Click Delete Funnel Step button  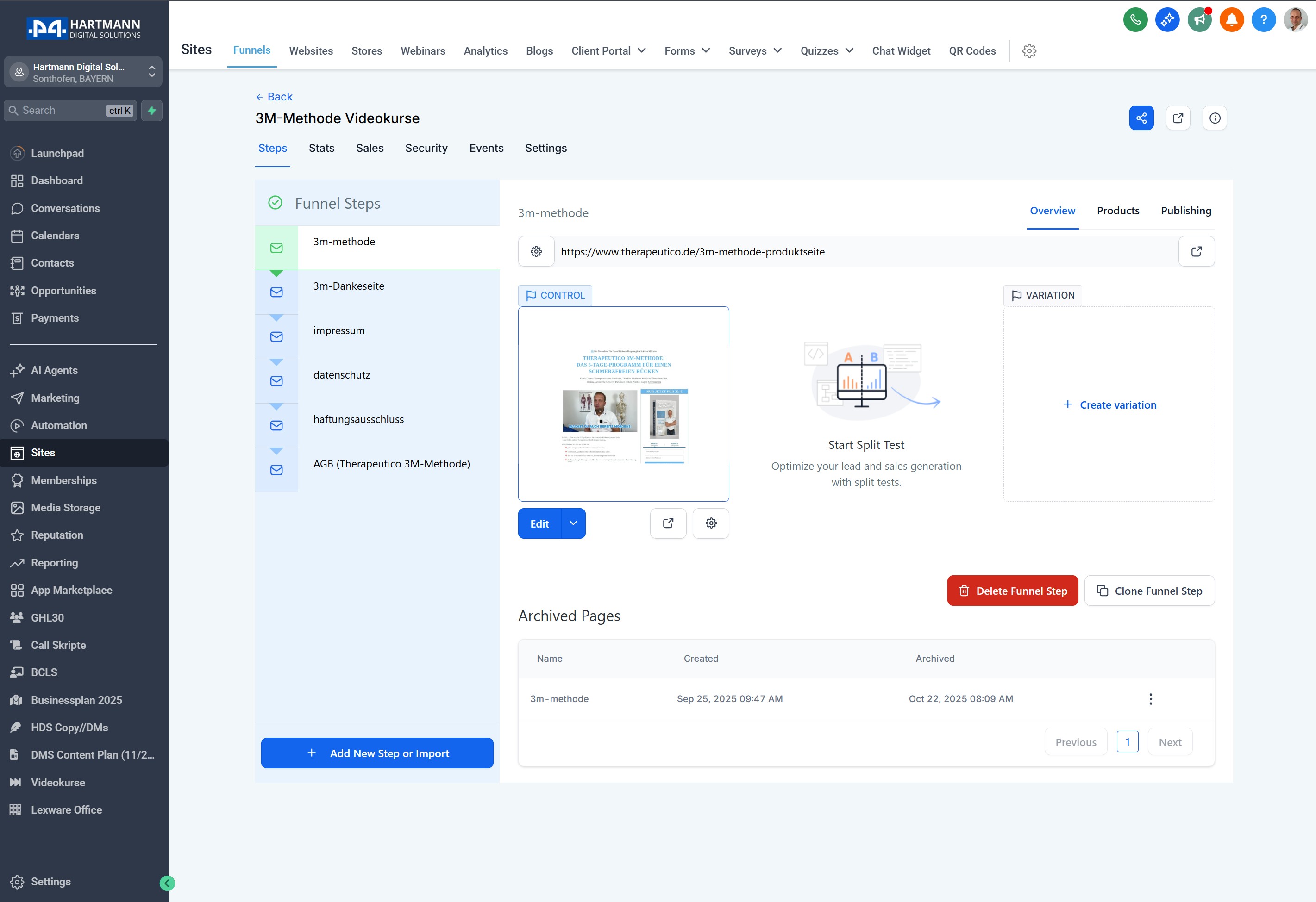[1012, 590]
